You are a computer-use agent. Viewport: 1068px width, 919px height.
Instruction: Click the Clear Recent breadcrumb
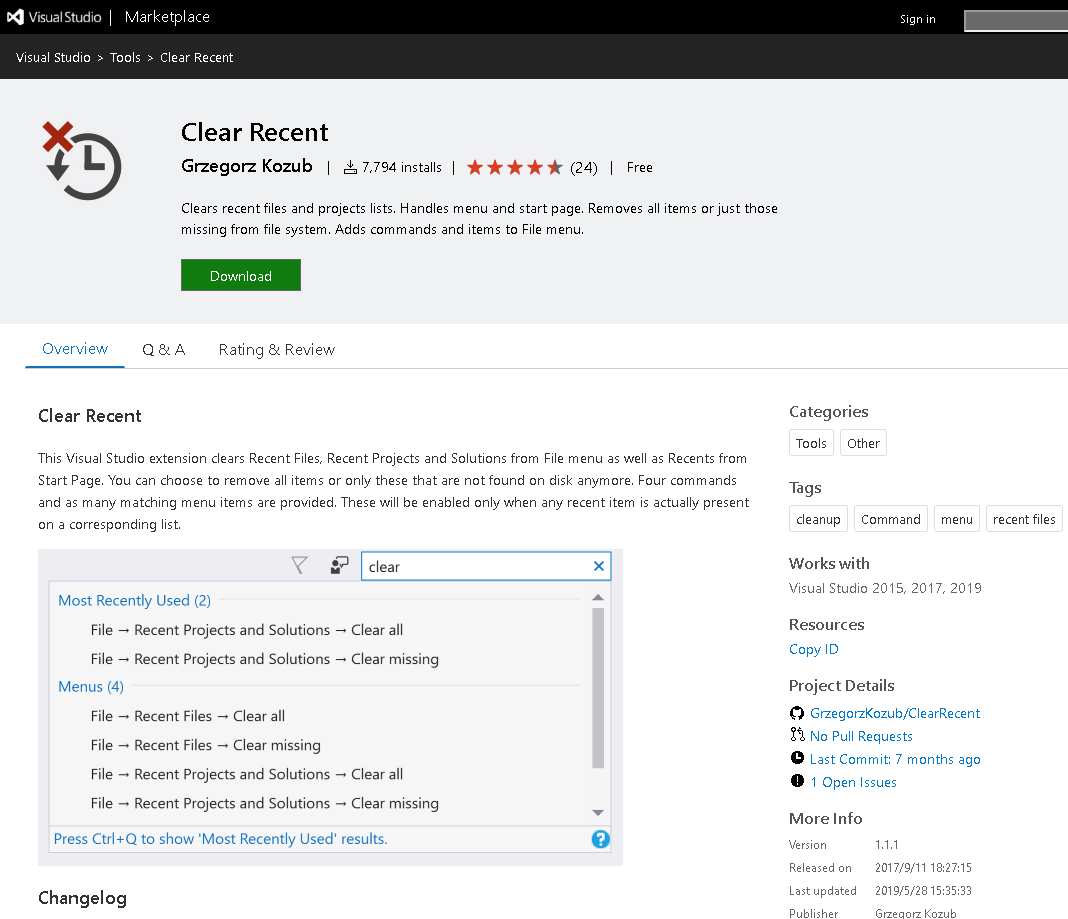pos(196,58)
